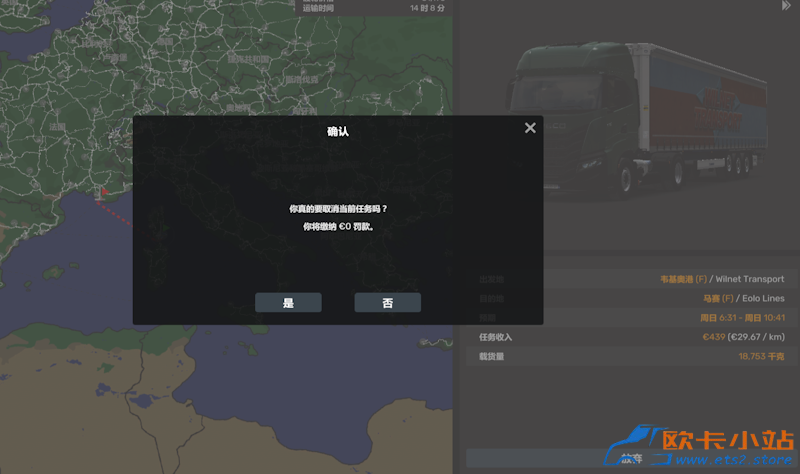Viewport: 800px width, 474px height.
Task: Click the 确认 dialog title
Action: (x=338, y=132)
